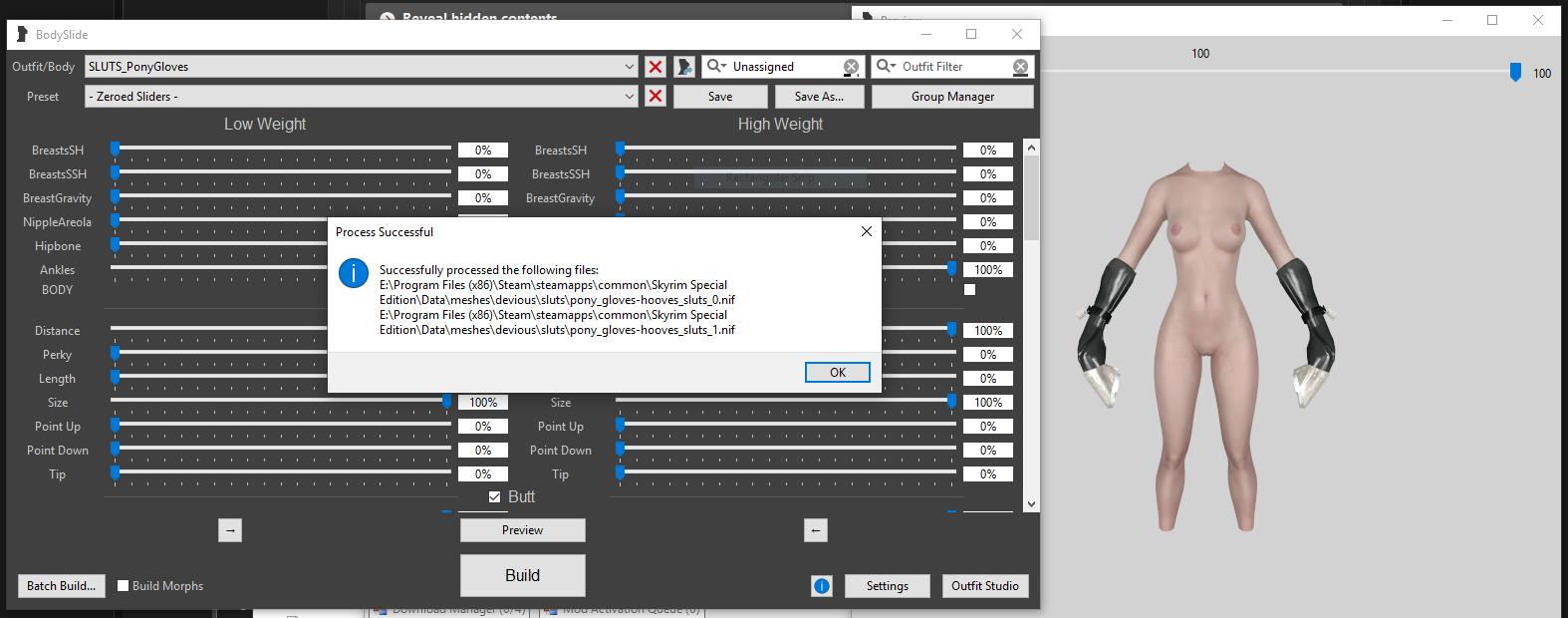Viewport: 1568px width, 618px height.
Task: Open the Outfit Filter search icon menu
Action: coord(886,67)
